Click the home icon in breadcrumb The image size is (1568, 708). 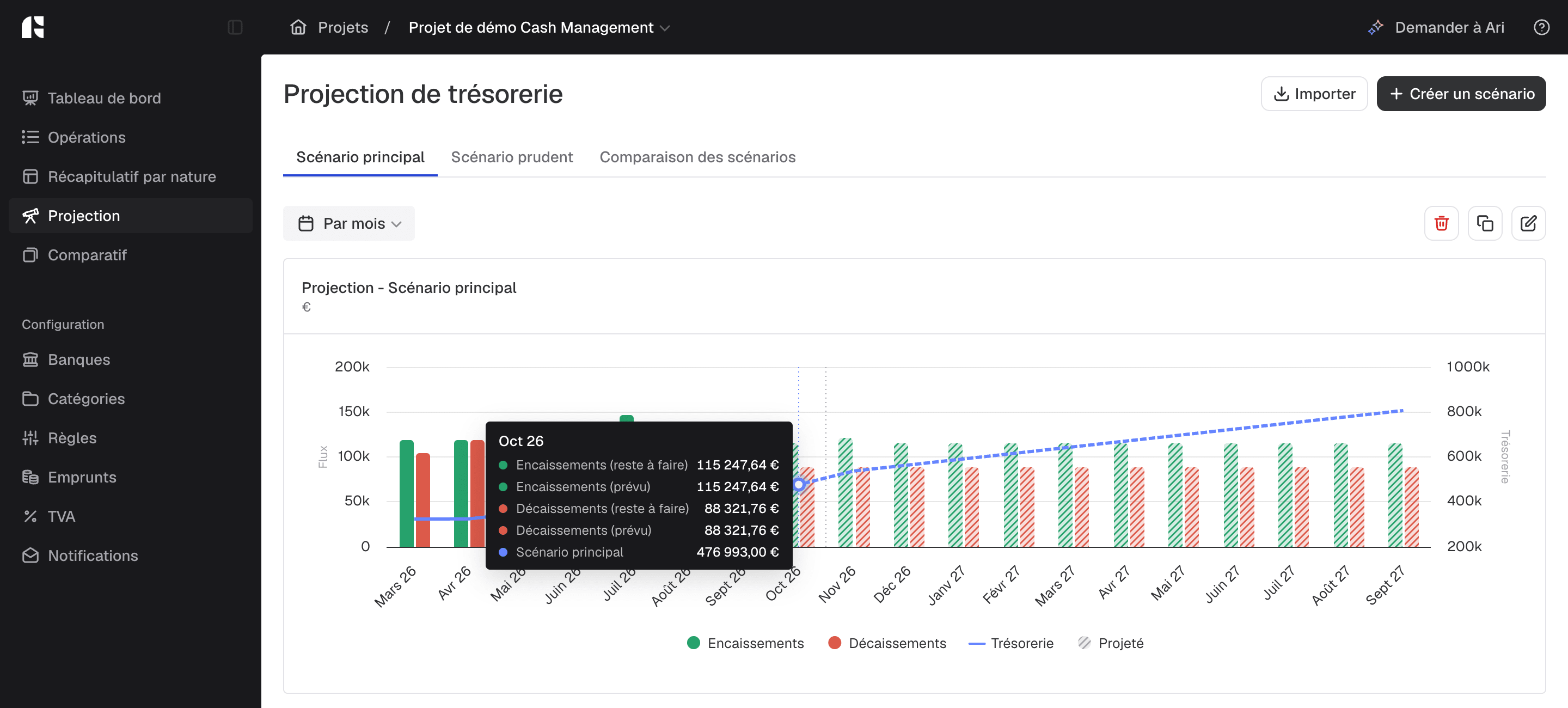298,27
